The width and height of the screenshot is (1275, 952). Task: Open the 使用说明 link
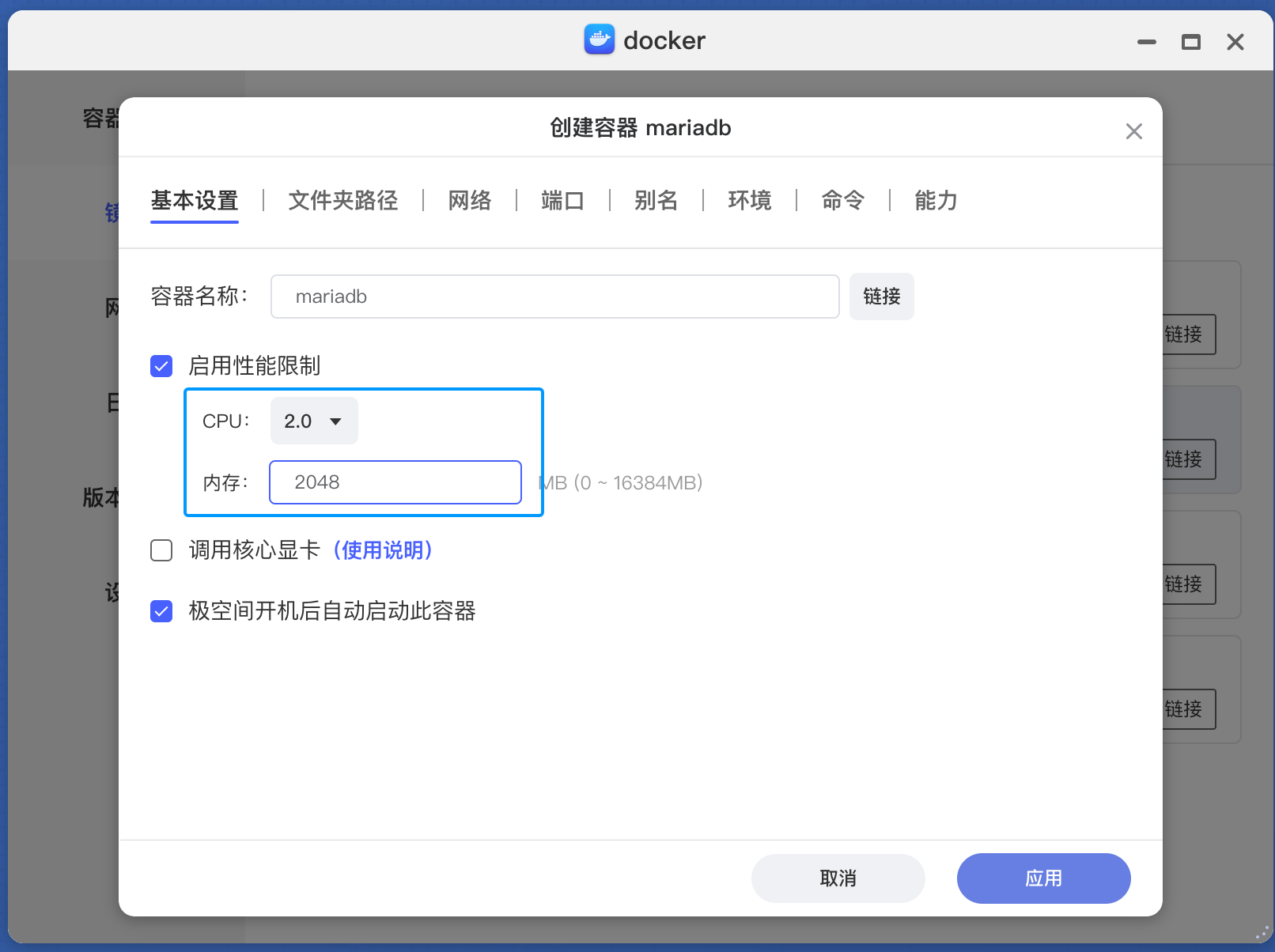[383, 550]
